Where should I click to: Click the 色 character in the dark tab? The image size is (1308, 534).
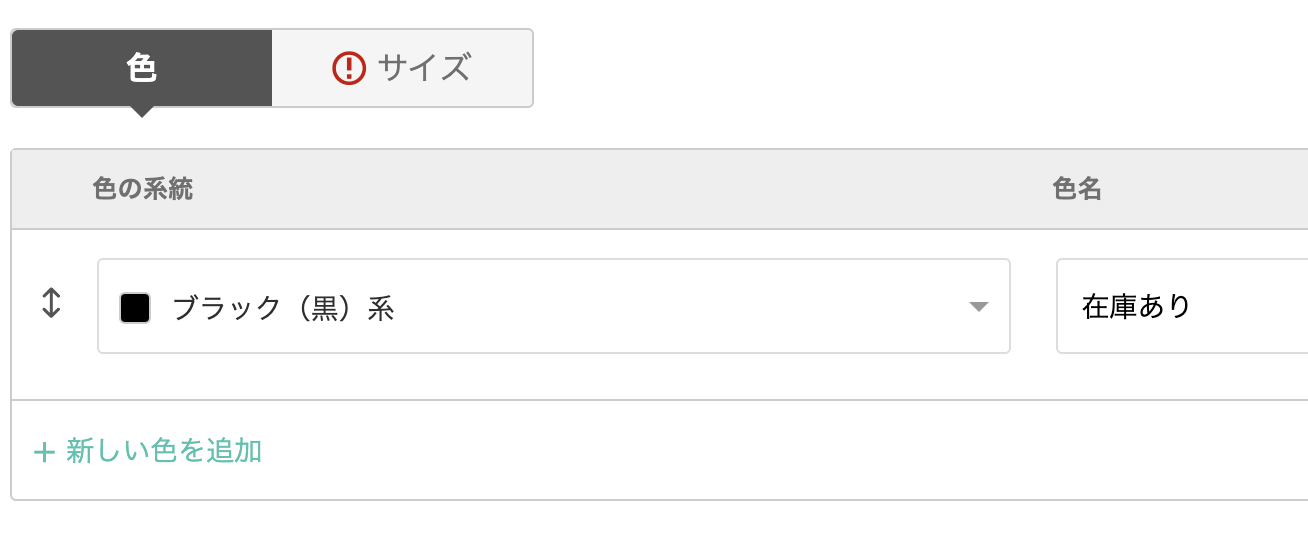tap(142, 68)
